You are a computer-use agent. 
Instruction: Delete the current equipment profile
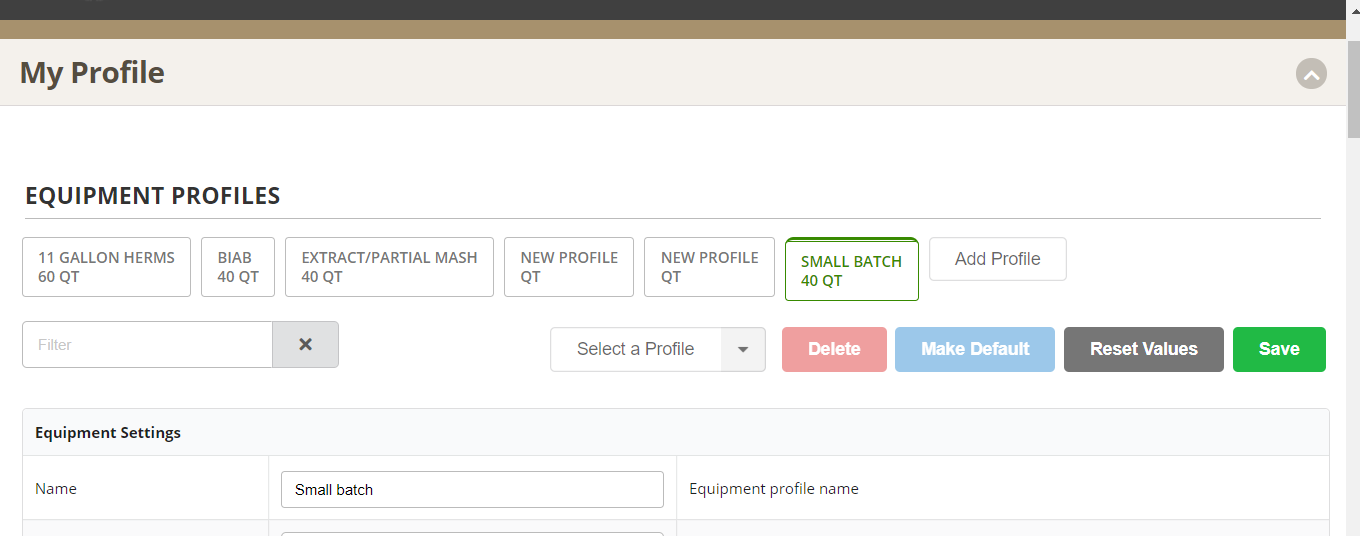pyautogui.click(x=834, y=349)
